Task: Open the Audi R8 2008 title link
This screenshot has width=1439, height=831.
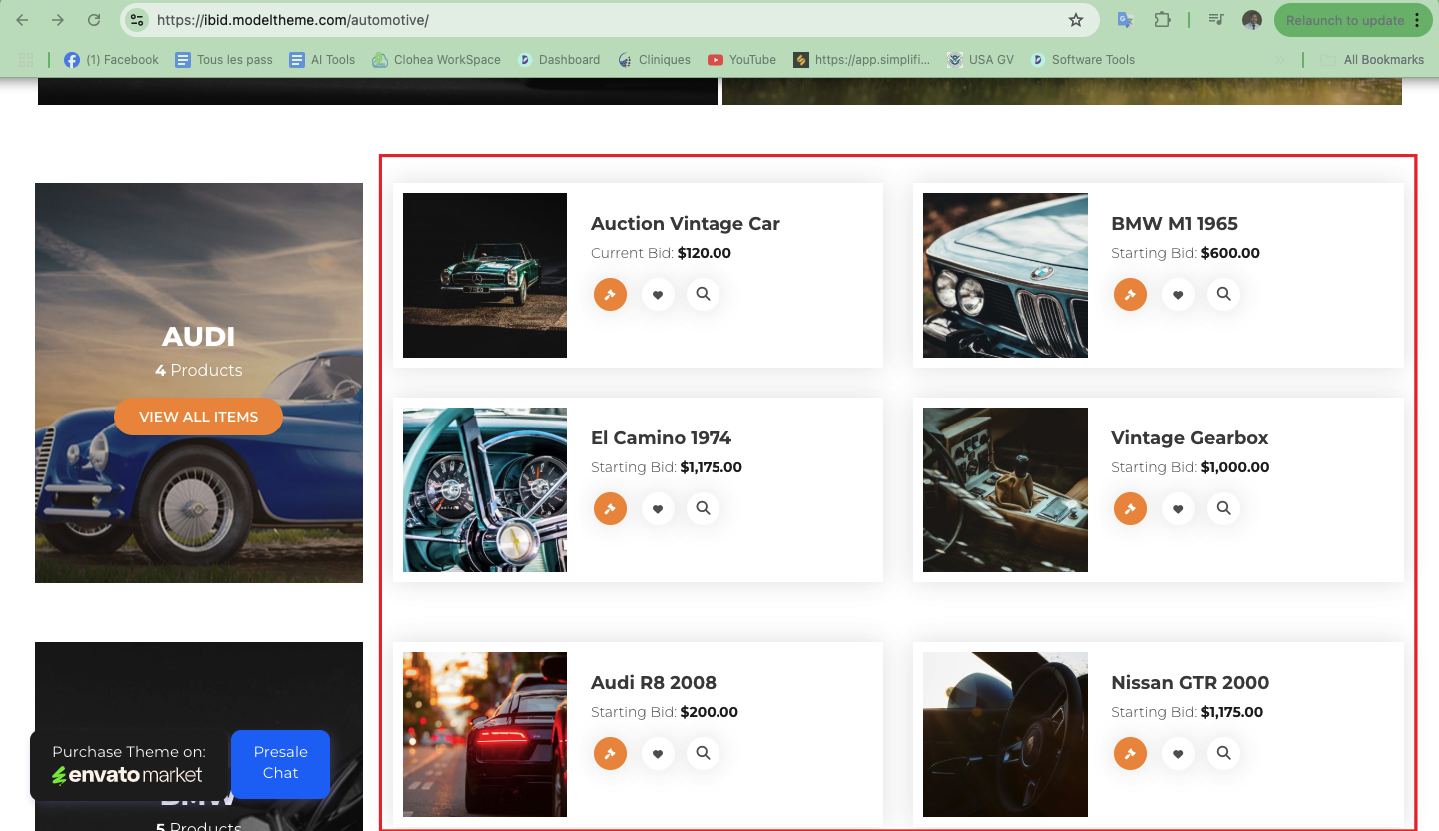Action: 654,683
